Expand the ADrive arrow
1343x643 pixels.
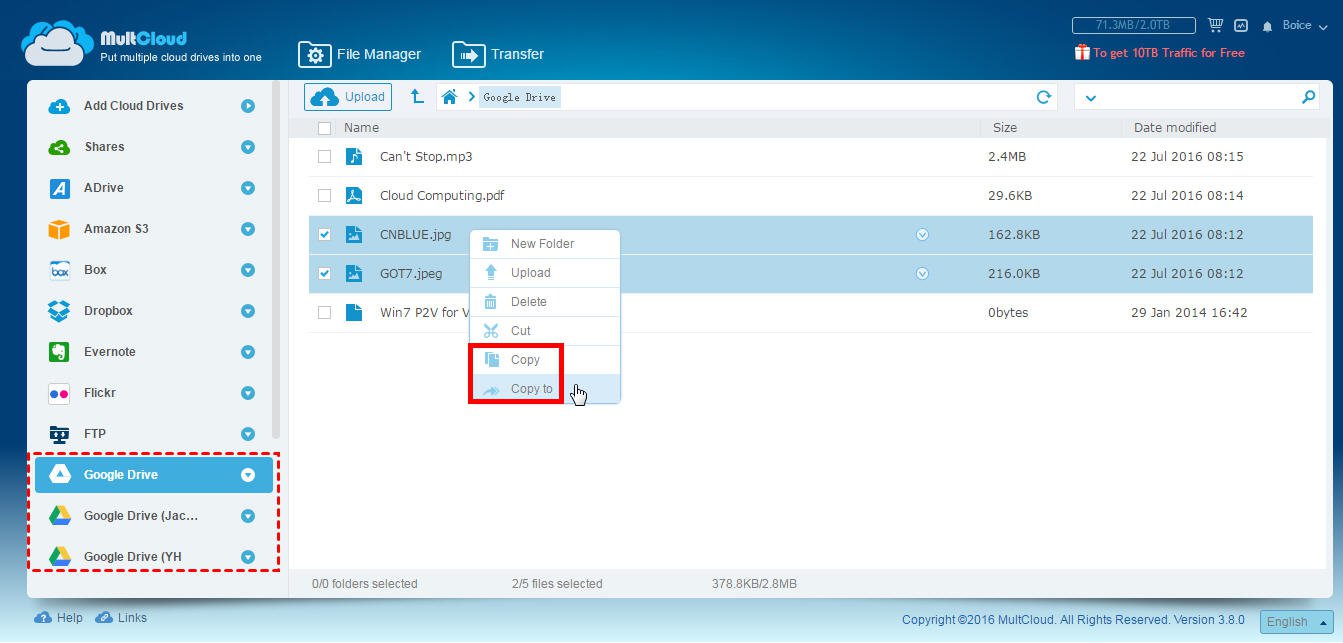pos(248,188)
